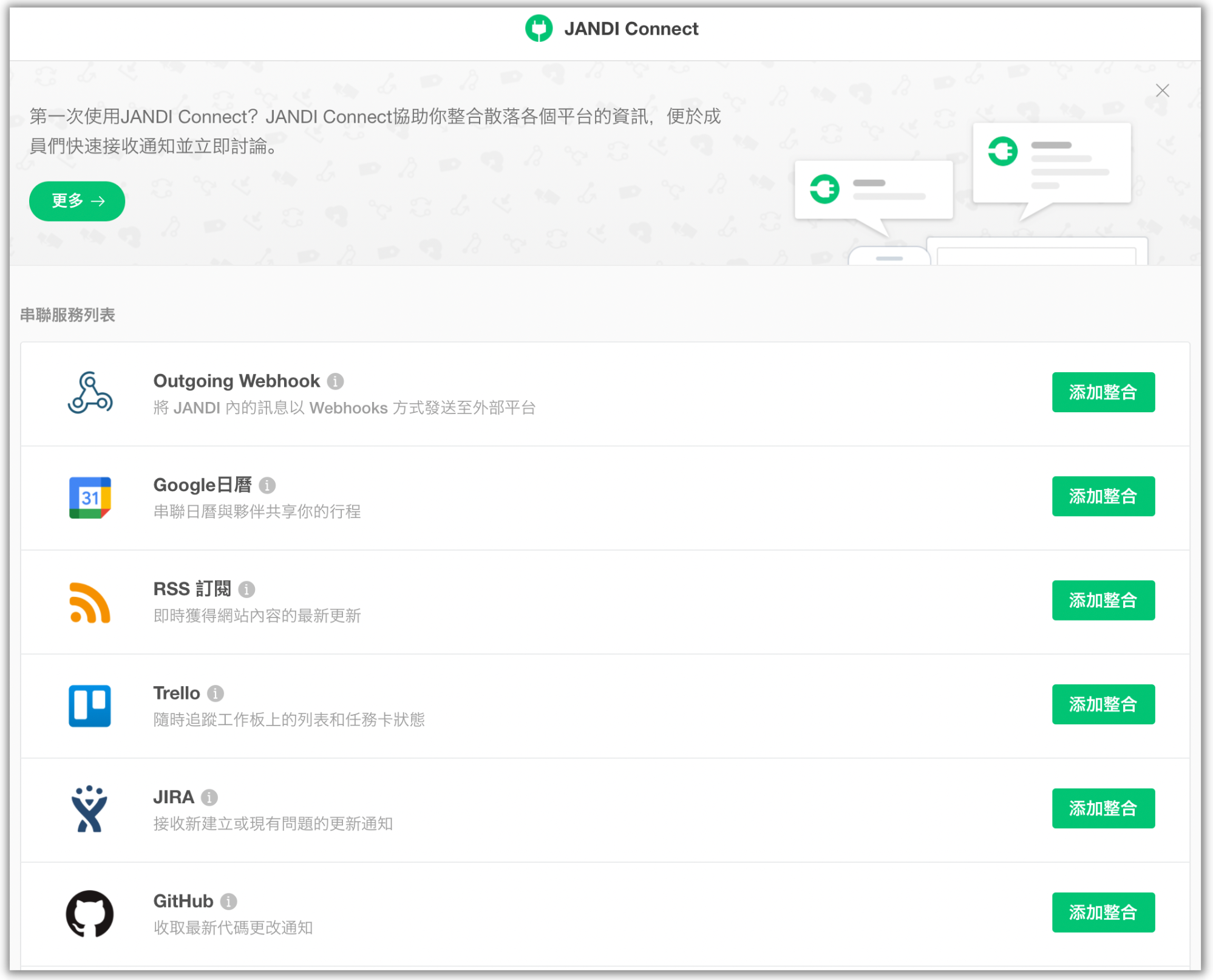Viewport: 1213px width, 980px height.
Task: Click the Google Calendar icon
Action: 90,497
